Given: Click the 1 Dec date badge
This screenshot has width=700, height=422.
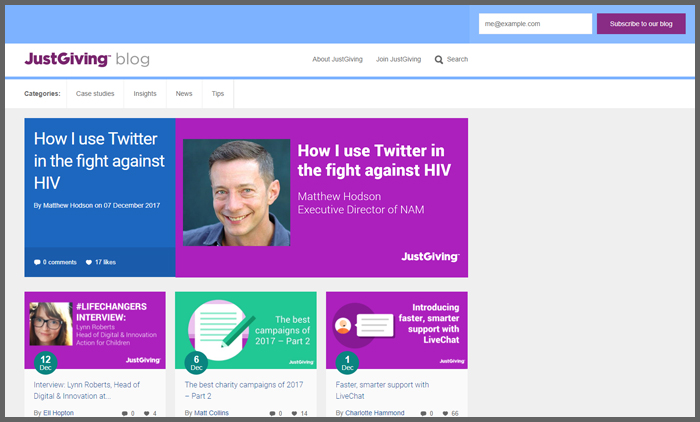Looking at the screenshot, I should coord(347,363).
